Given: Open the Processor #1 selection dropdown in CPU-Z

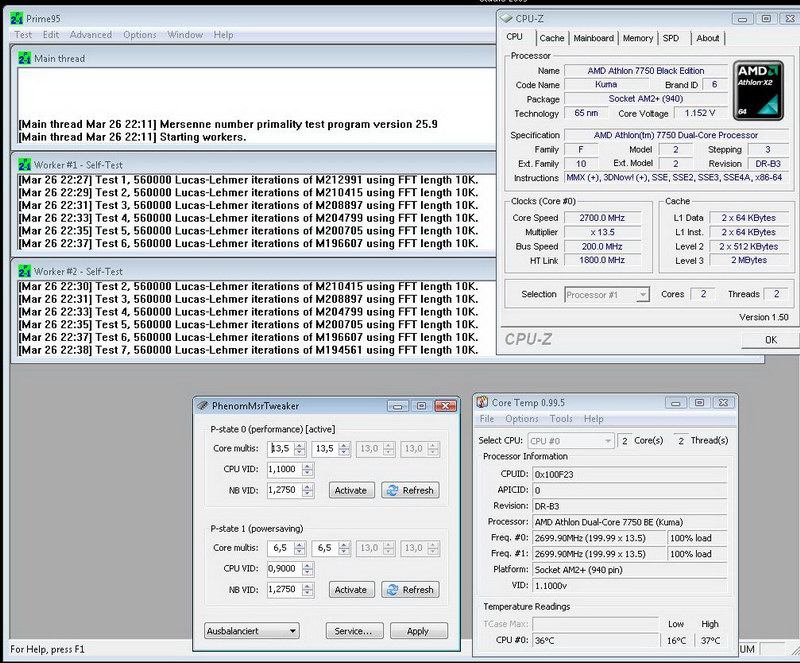Looking at the screenshot, I should pos(607,294).
